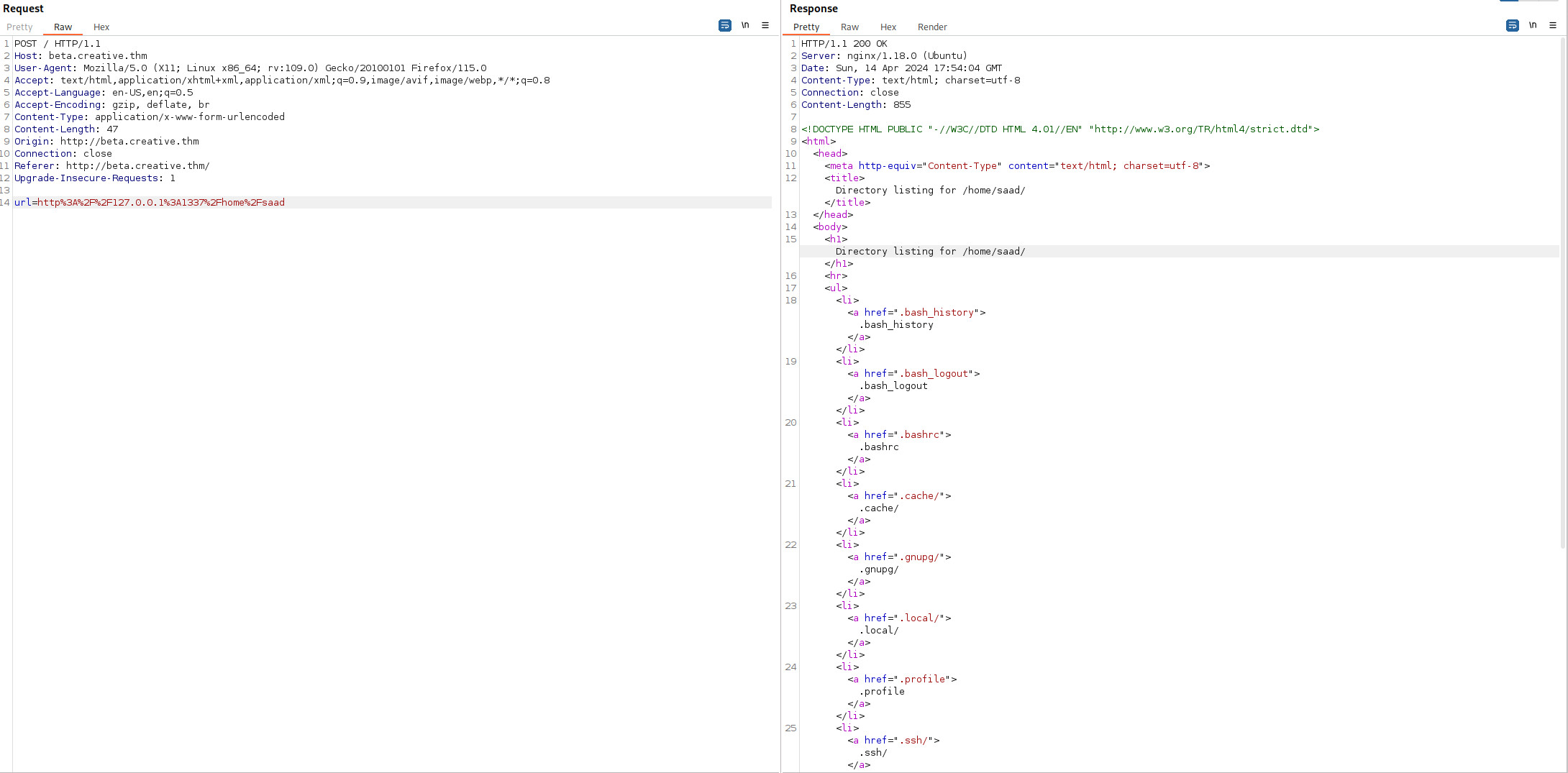The width and height of the screenshot is (1568, 773).
Task: Click the .bash_history href line
Action: [916, 313]
